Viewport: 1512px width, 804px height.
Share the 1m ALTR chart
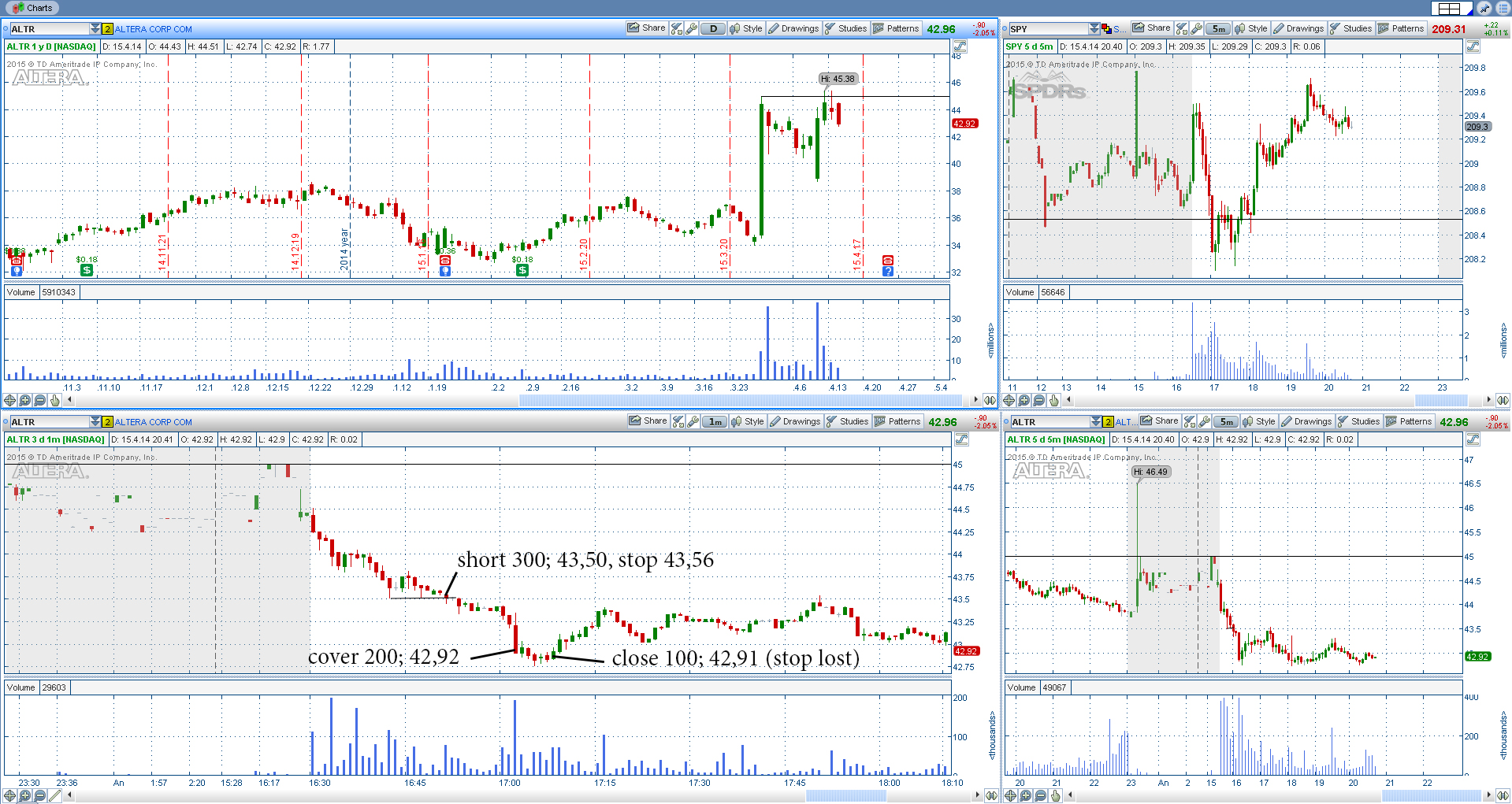point(648,421)
